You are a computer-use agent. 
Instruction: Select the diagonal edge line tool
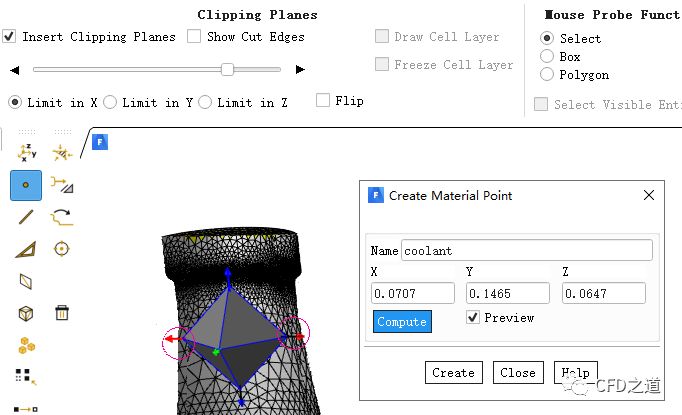(26, 217)
